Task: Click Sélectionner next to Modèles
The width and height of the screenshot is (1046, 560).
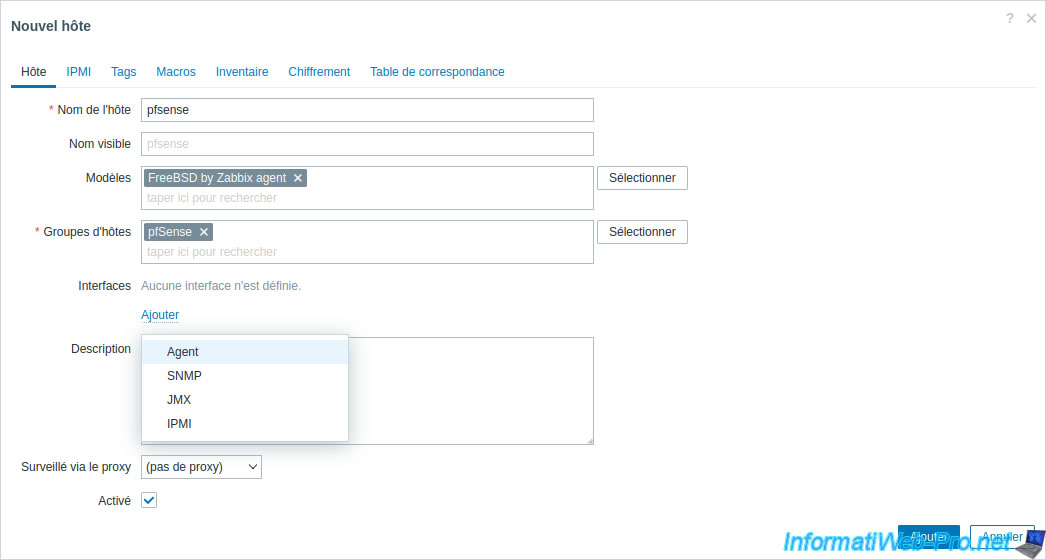Action: [642, 178]
